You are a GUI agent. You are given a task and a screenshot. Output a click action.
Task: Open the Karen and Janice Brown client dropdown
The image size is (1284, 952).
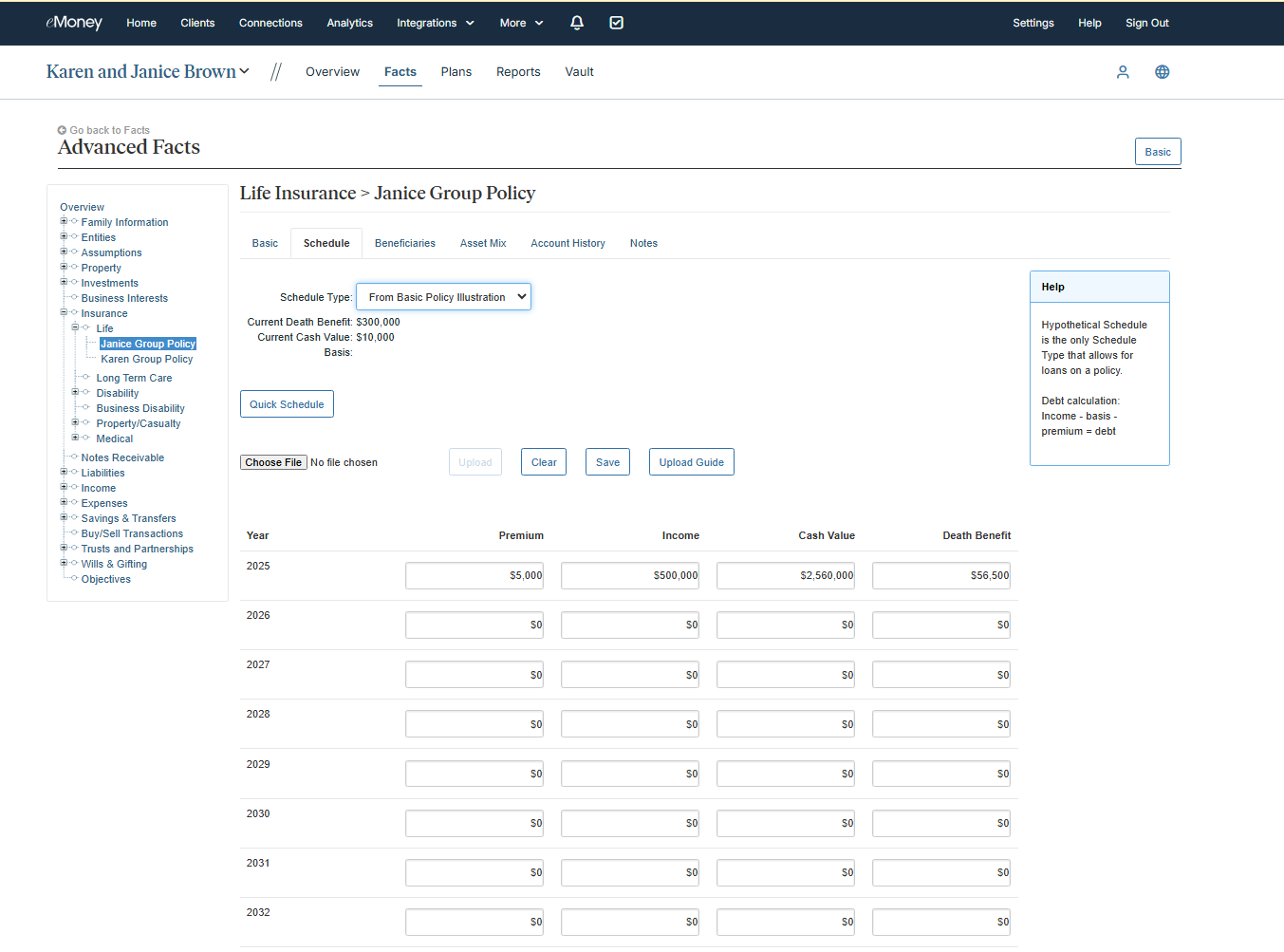148,72
